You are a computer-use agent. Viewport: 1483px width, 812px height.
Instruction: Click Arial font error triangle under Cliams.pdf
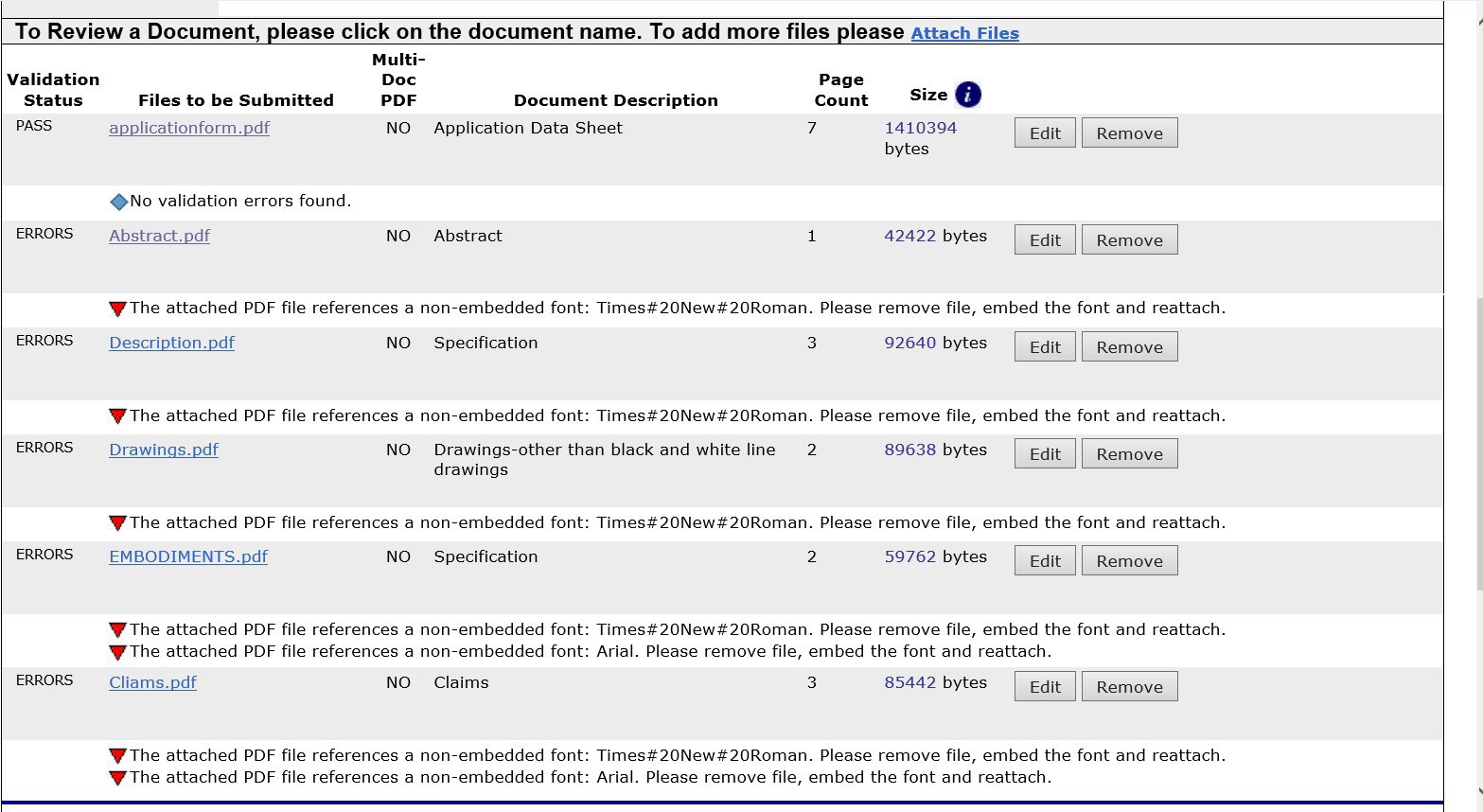click(117, 778)
